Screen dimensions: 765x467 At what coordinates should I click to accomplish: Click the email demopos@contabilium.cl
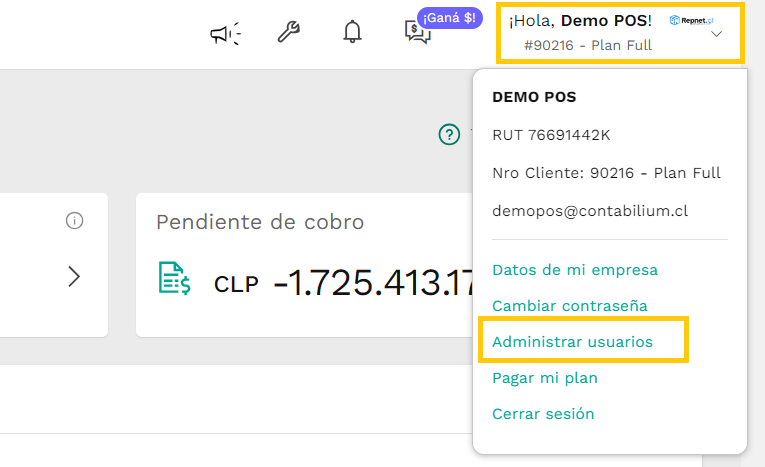590,211
